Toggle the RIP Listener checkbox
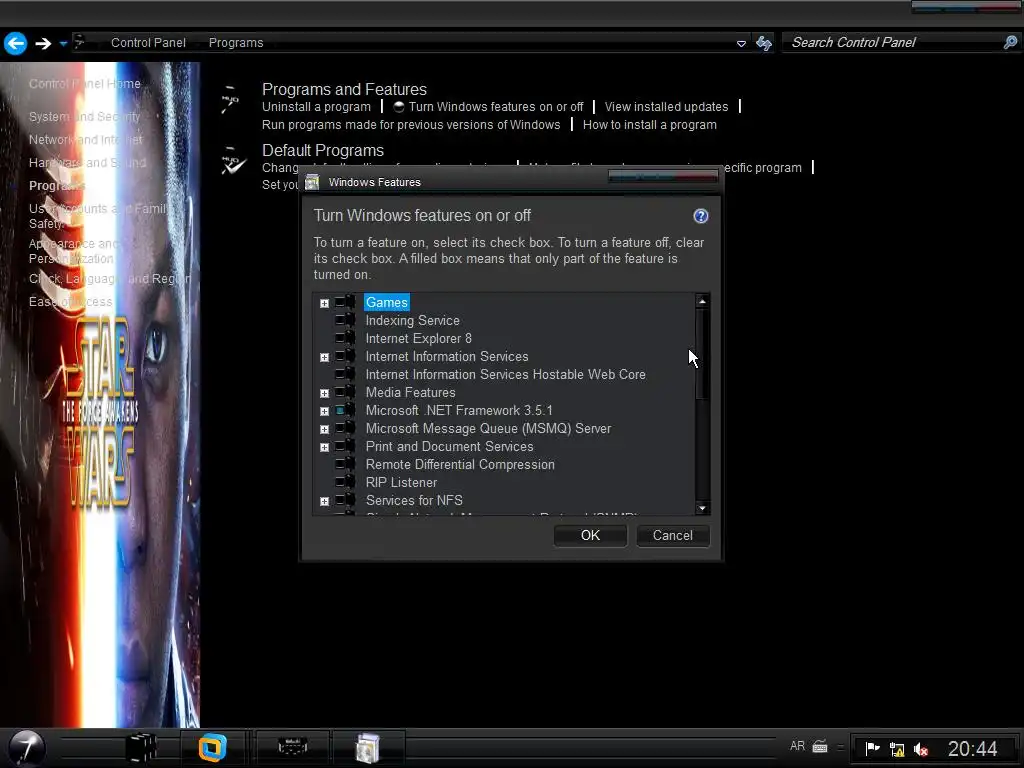Viewport: 1024px width, 768px height. pyautogui.click(x=340, y=482)
